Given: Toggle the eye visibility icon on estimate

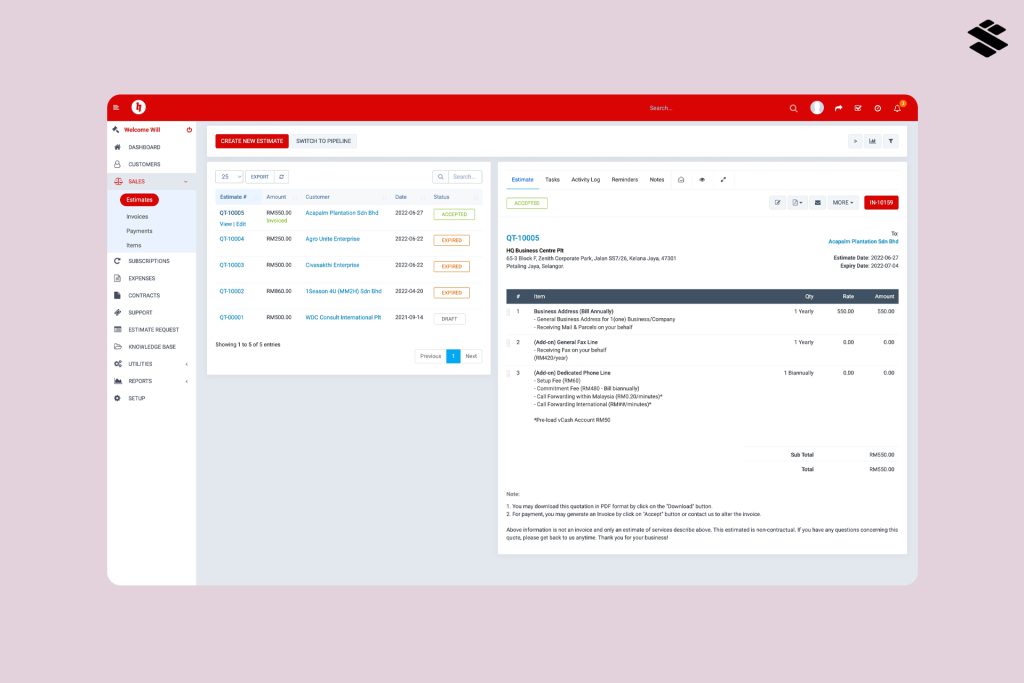Looking at the screenshot, I should [702, 180].
